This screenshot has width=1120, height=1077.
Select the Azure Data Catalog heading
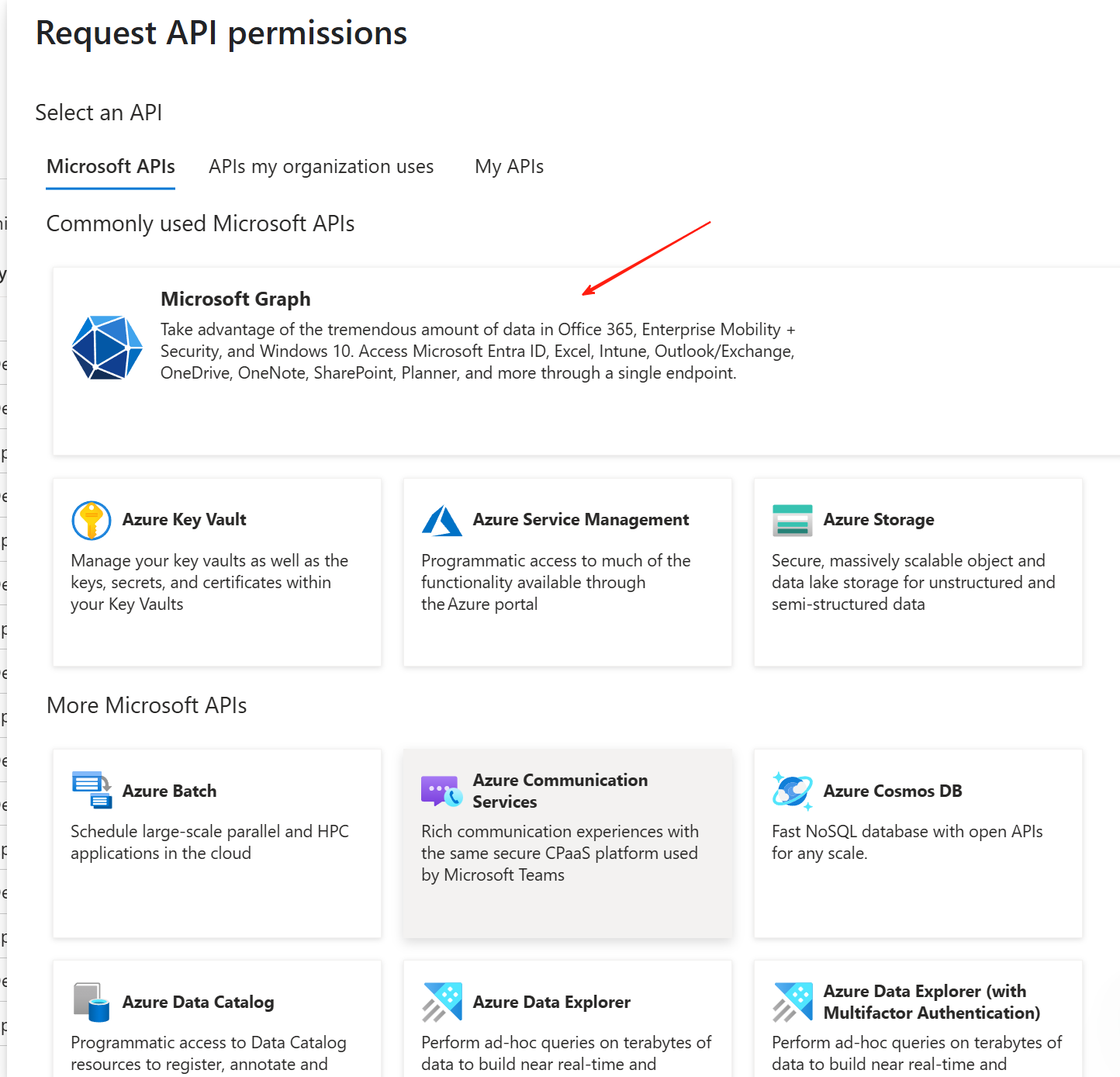(199, 1002)
